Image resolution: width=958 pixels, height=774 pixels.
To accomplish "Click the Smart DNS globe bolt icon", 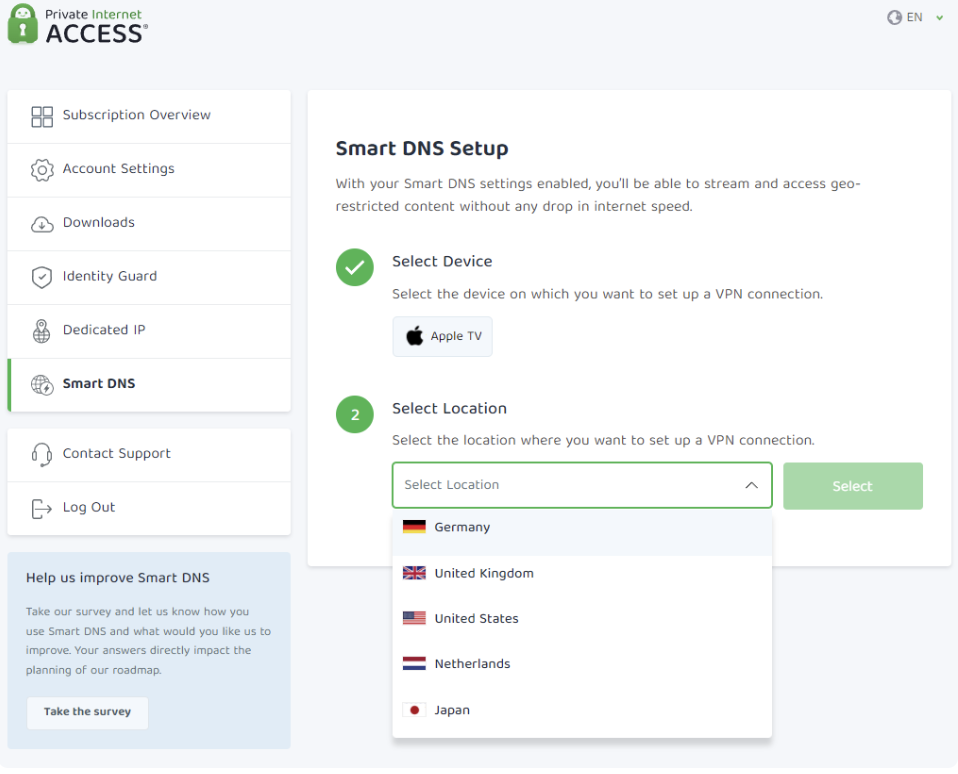I will (42, 385).
